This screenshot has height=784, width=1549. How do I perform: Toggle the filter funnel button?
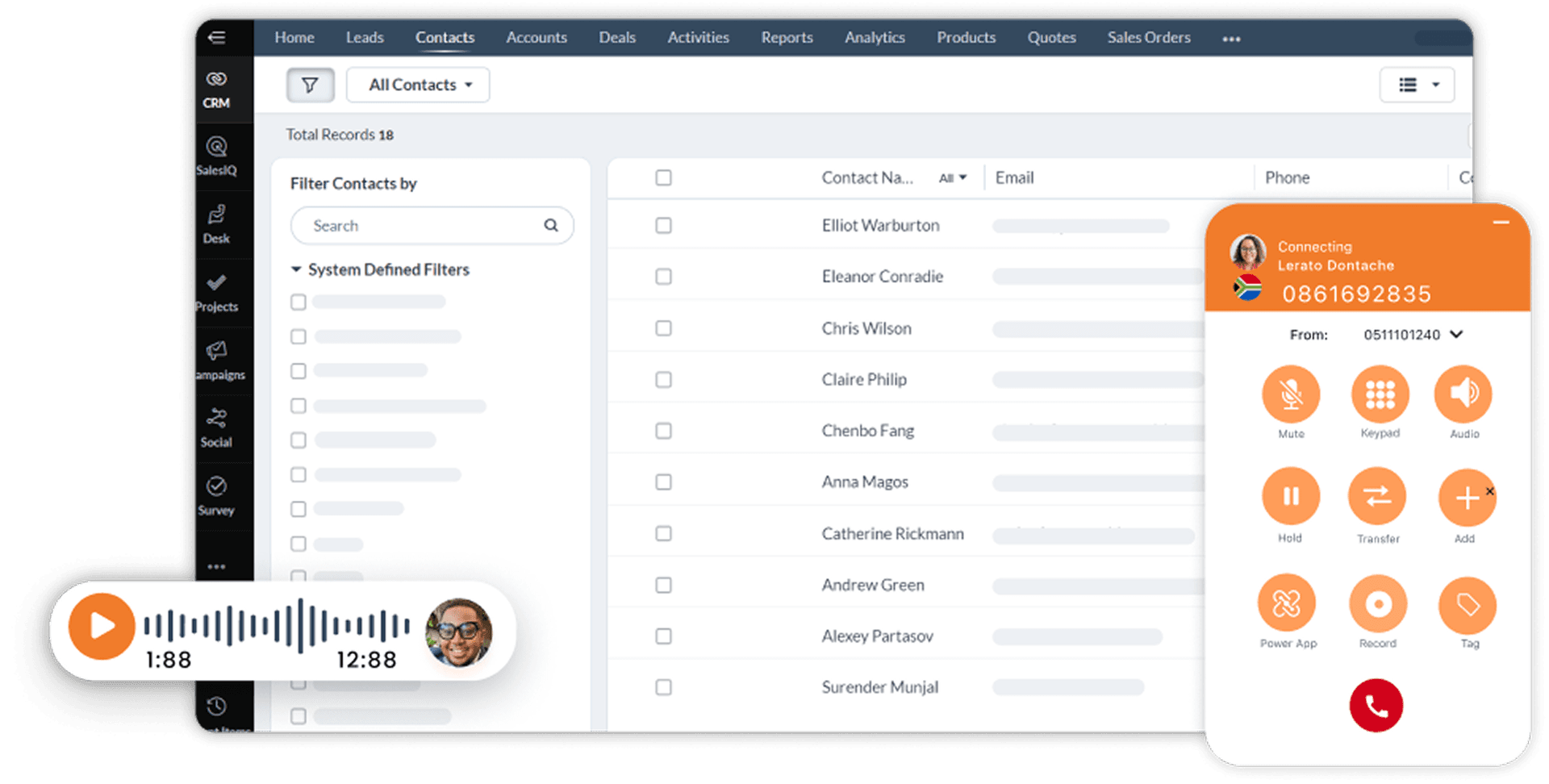click(310, 85)
